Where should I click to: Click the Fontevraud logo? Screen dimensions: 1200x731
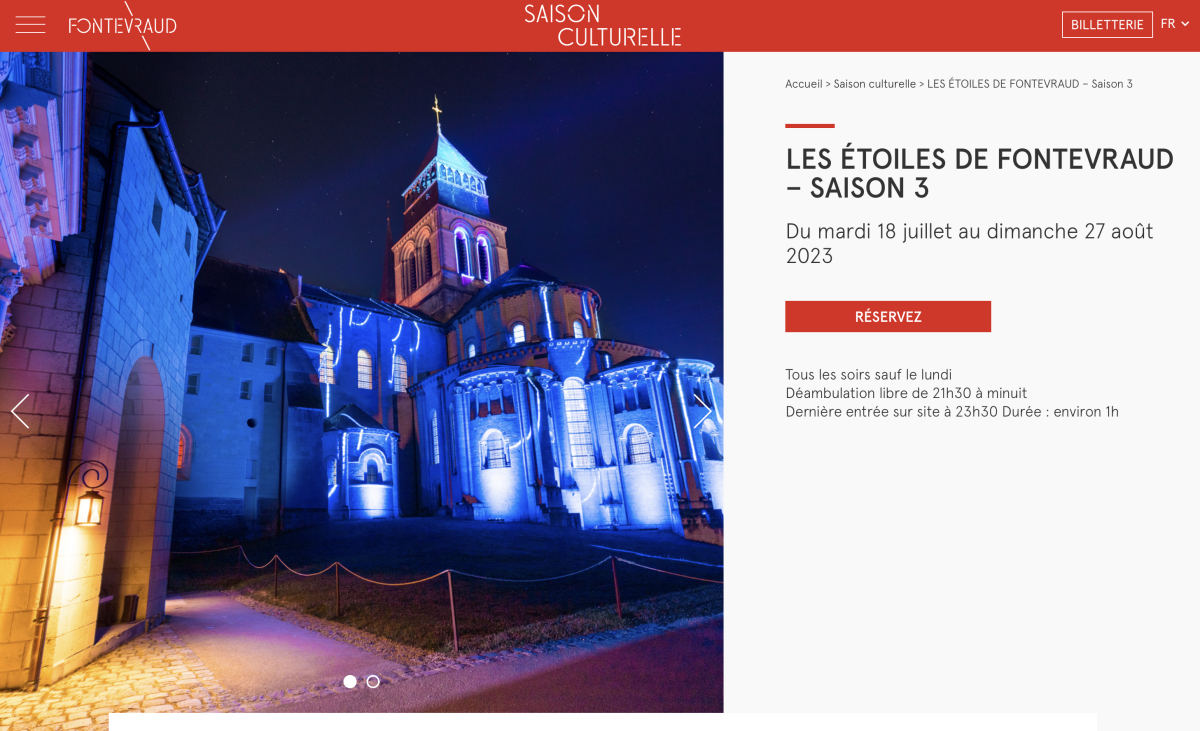[122, 25]
